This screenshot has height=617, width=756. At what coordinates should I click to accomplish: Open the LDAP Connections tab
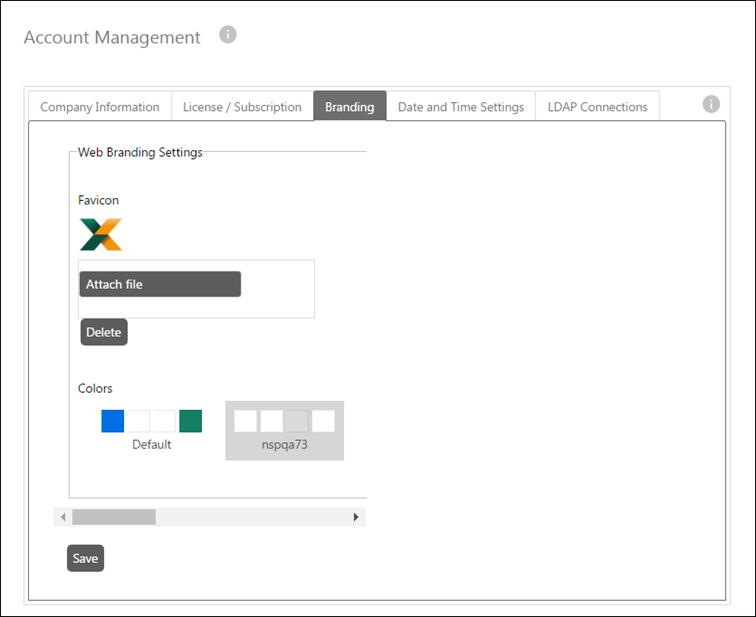tap(597, 107)
